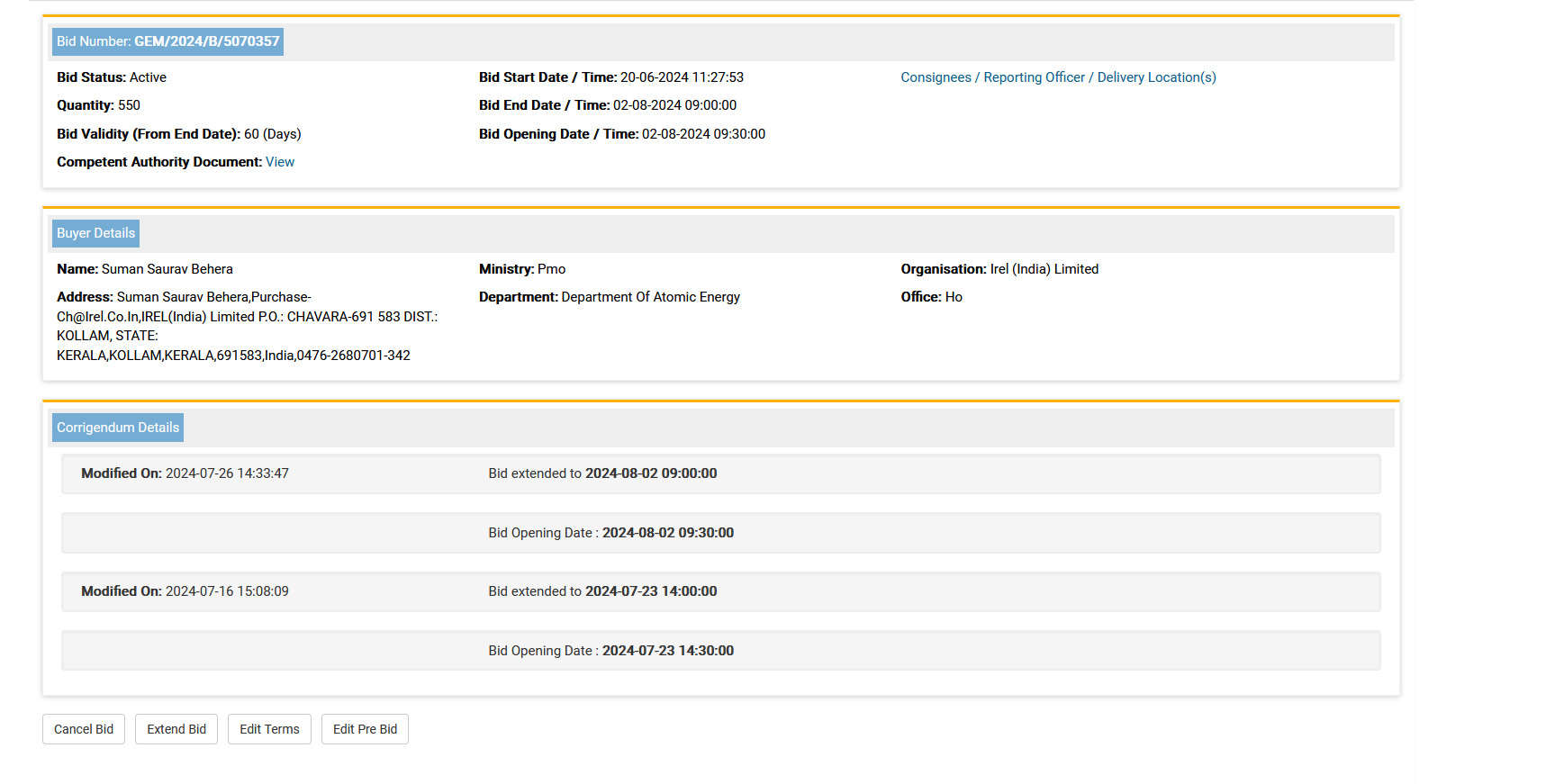Select the Buyer Details section header
This screenshot has width=1546, height=784.
(x=95, y=233)
